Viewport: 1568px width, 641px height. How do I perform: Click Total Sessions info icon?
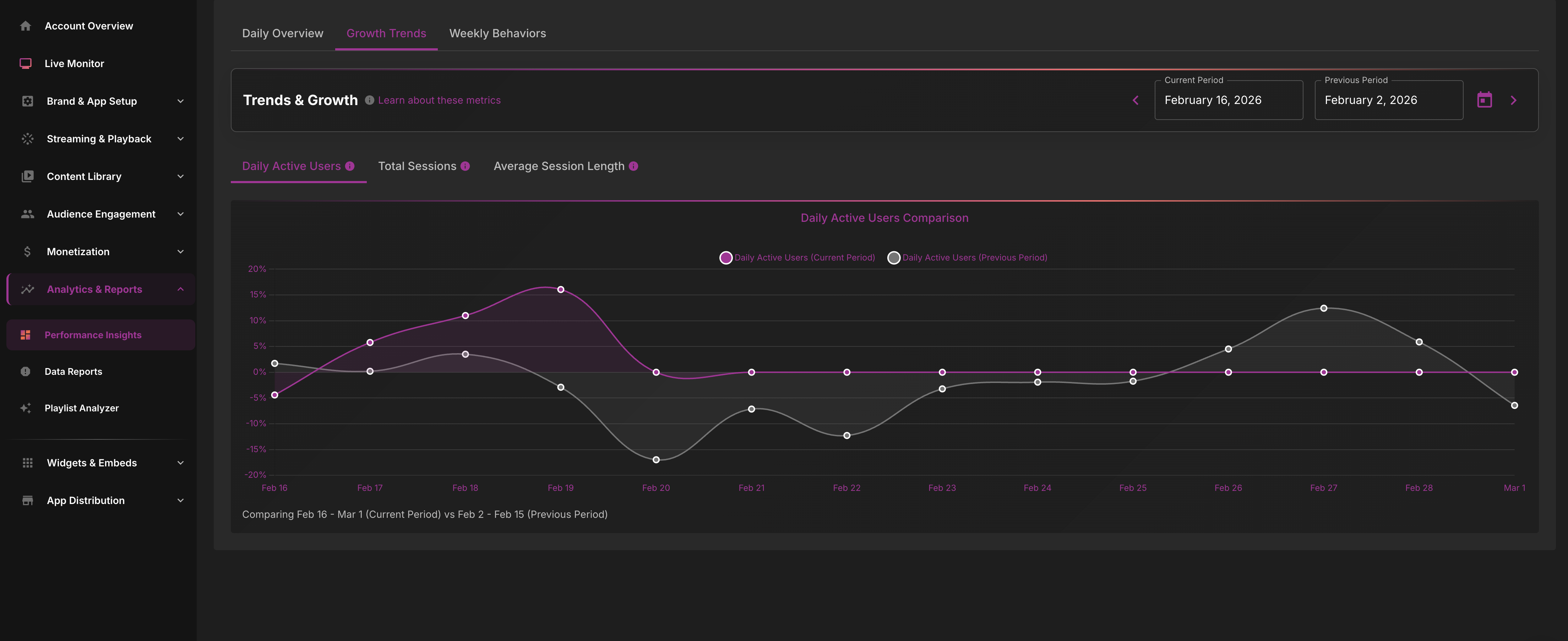point(465,166)
